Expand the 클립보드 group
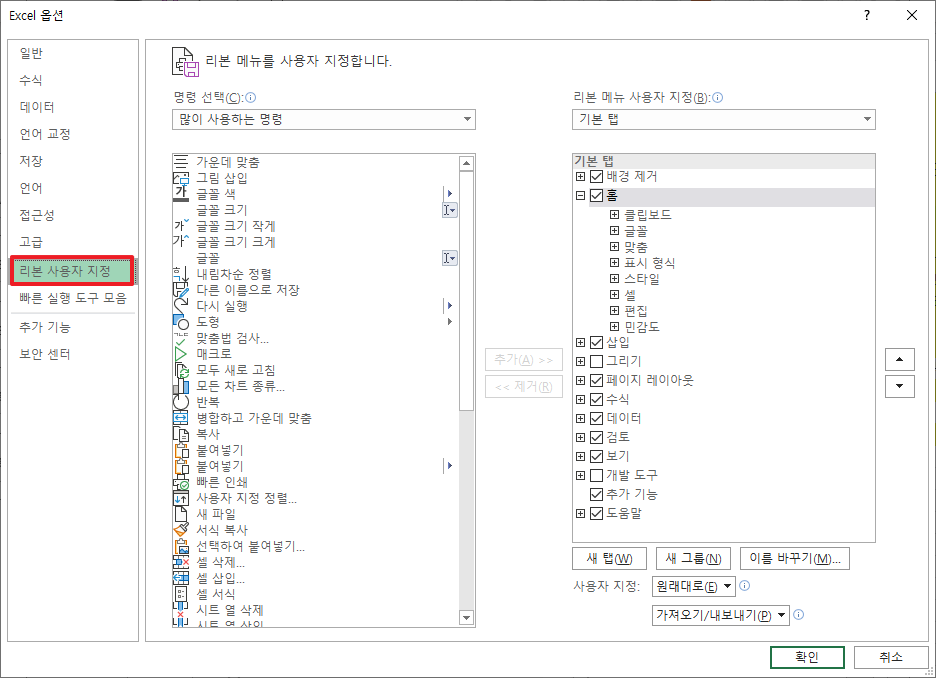 tap(614, 214)
